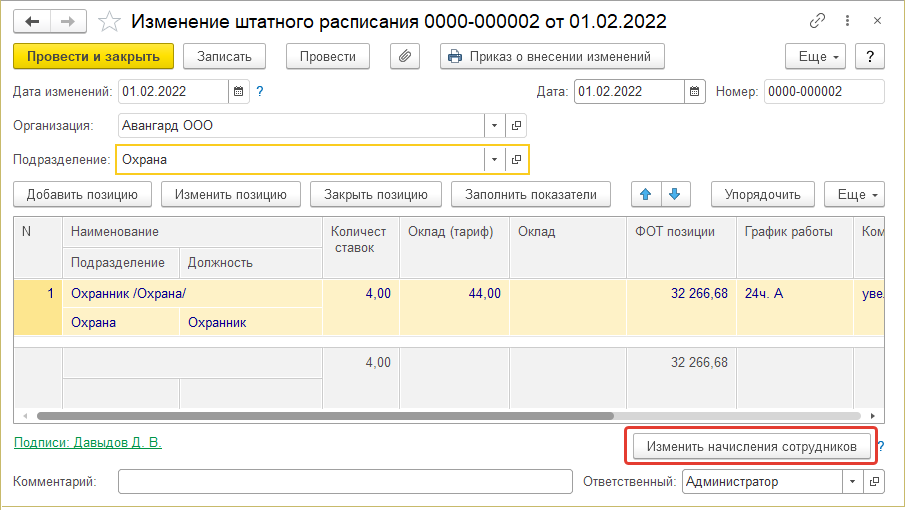
Task: Open Подписи: Давыдов Д. В. link
Action: pyautogui.click(x=88, y=442)
